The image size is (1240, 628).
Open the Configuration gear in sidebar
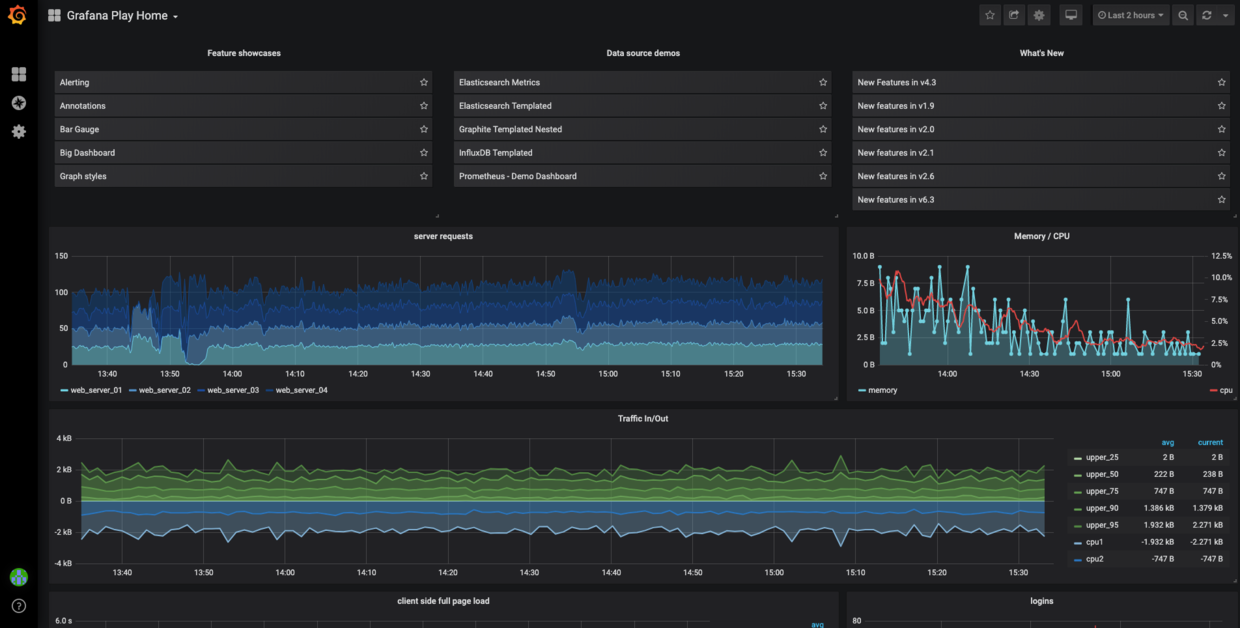coord(18,131)
